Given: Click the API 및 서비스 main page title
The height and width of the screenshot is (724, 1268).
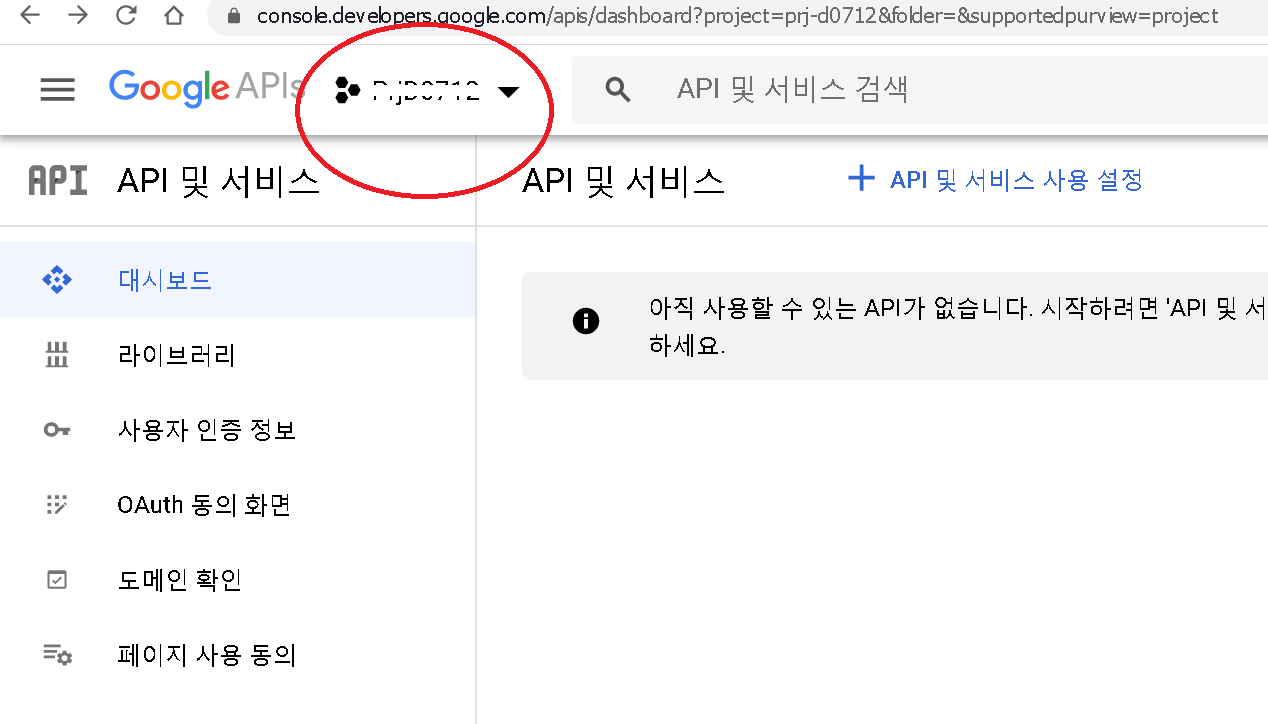Looking at the screenshot, I should (x=623, y=181).
